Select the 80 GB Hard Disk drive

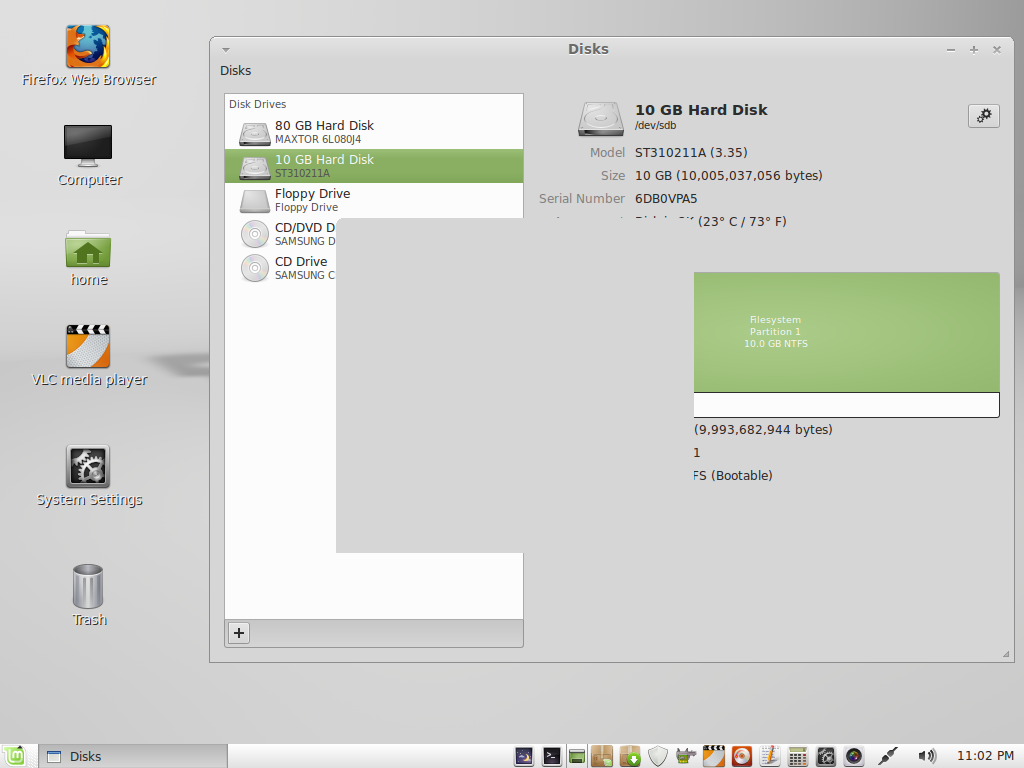pyautogui.click(x=374, y=132)
